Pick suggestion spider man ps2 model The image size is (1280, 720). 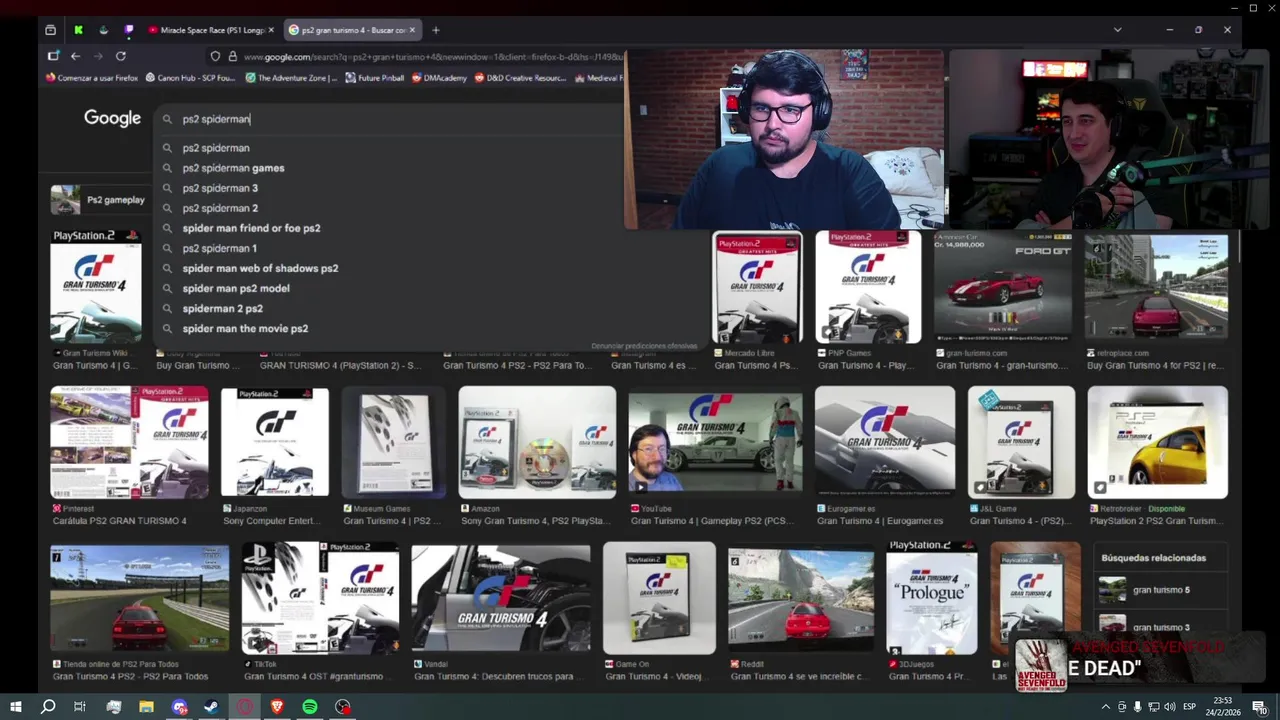pyautogui.click(x=236, y=288)
